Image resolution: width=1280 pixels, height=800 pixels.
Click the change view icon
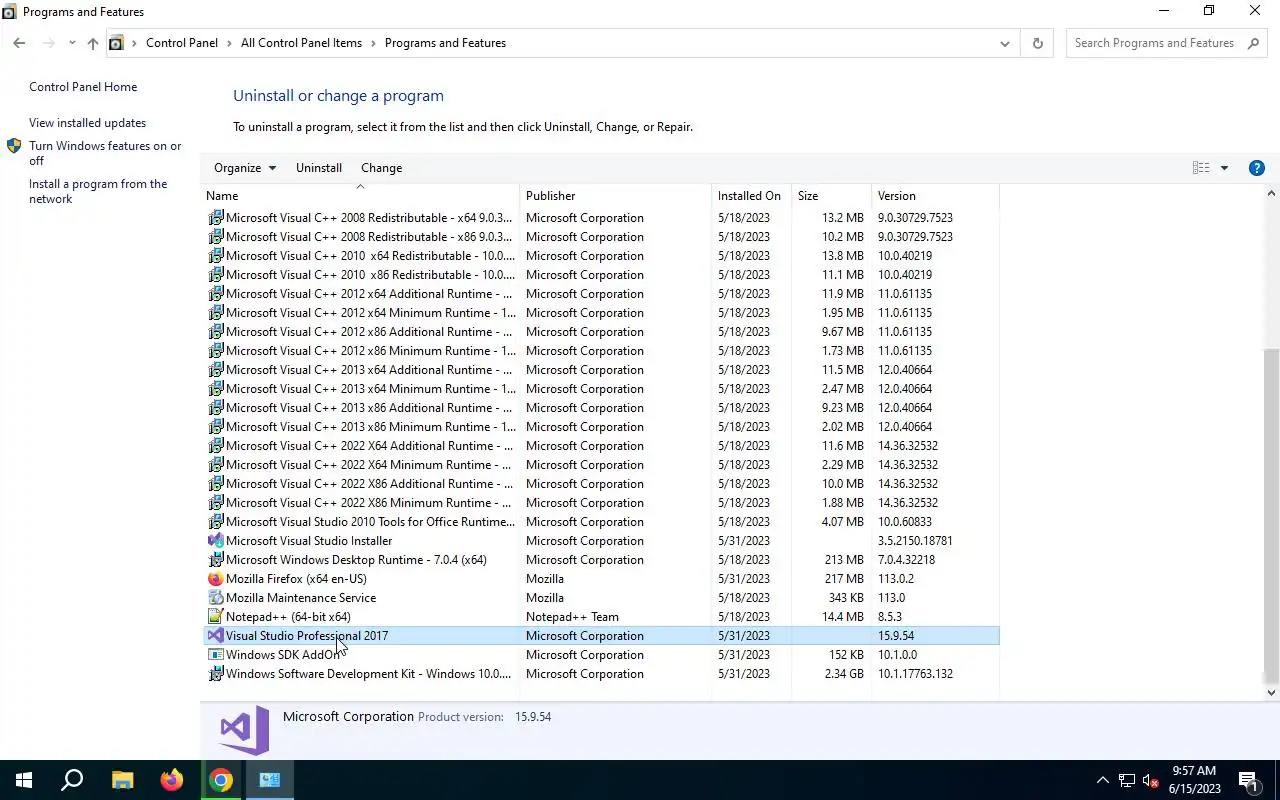click(1201, 168)
